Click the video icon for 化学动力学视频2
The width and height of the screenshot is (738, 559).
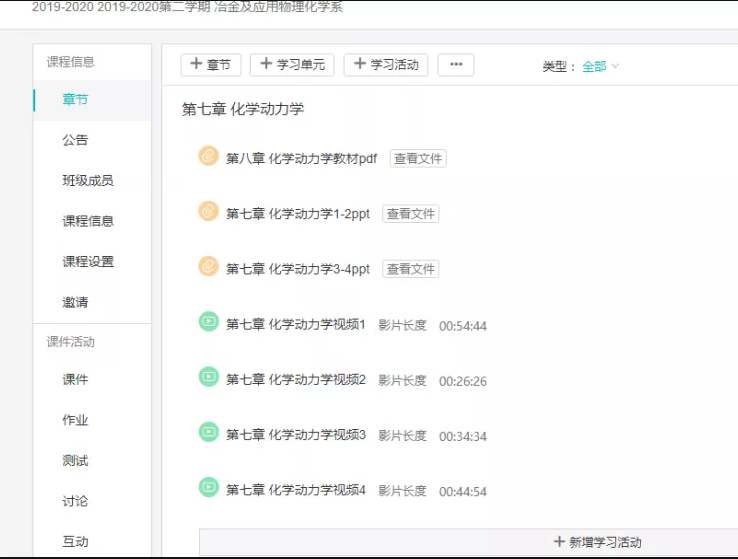208,377
